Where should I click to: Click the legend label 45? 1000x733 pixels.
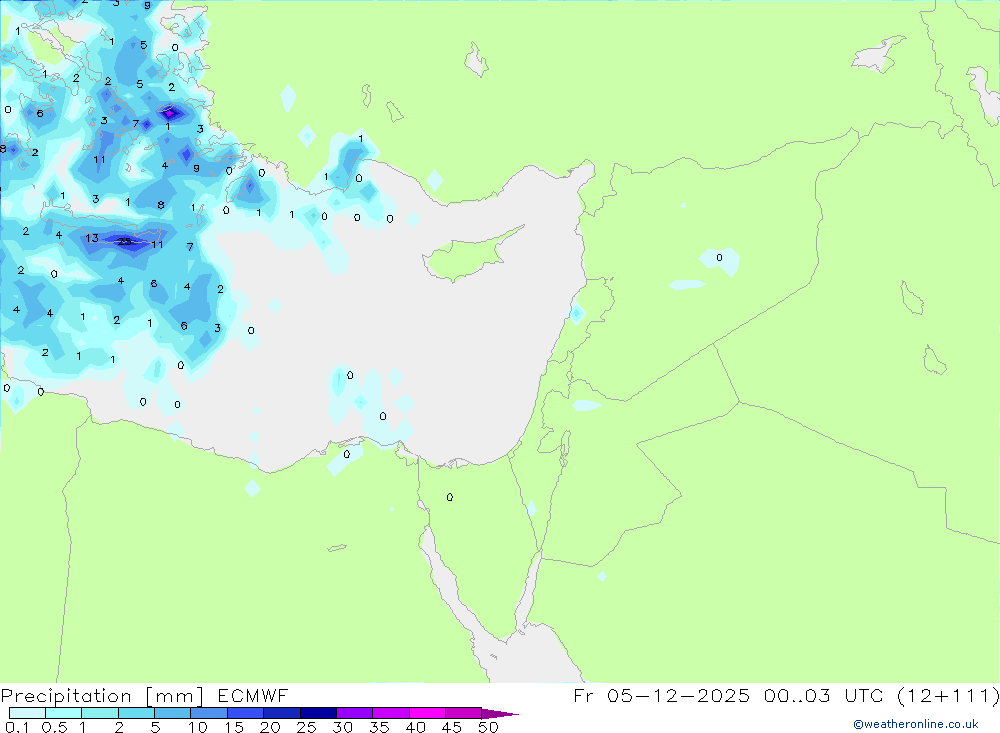coord(452,727)
